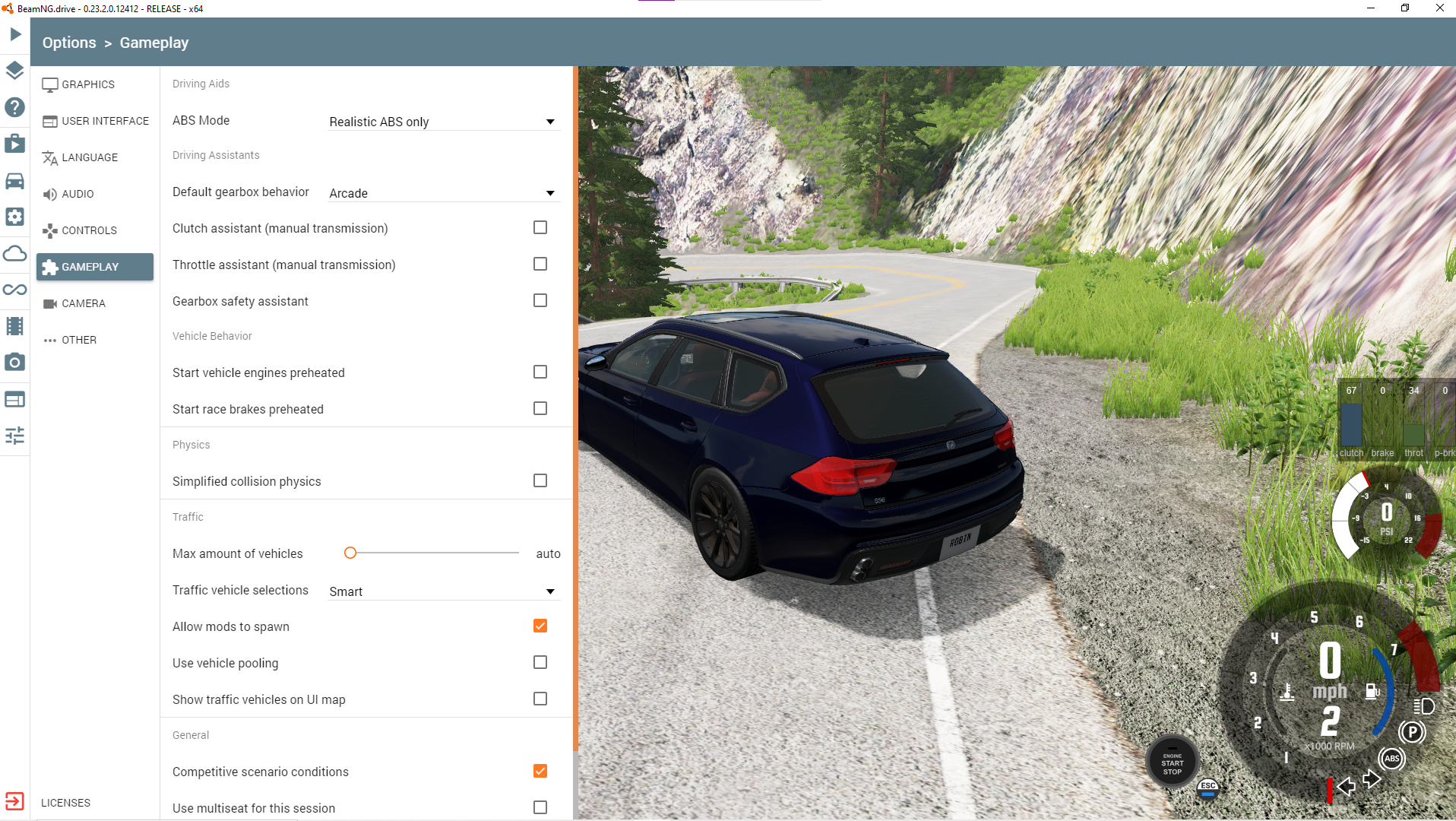Image resolution: width=1456 pixels, height=821 pixels.
Task: Enable Clutch assistant checkbox
Action: 540,227
